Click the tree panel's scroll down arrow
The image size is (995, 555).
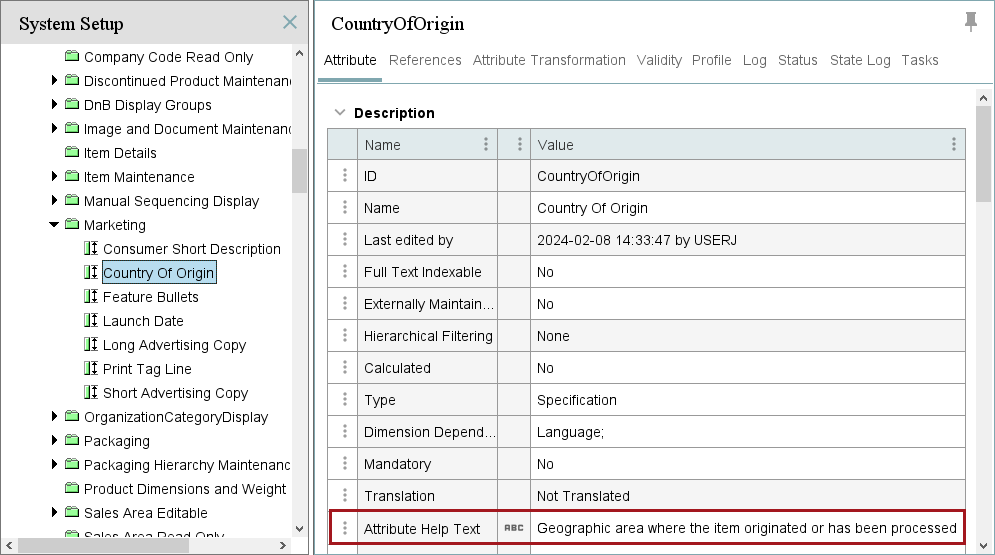299,529
